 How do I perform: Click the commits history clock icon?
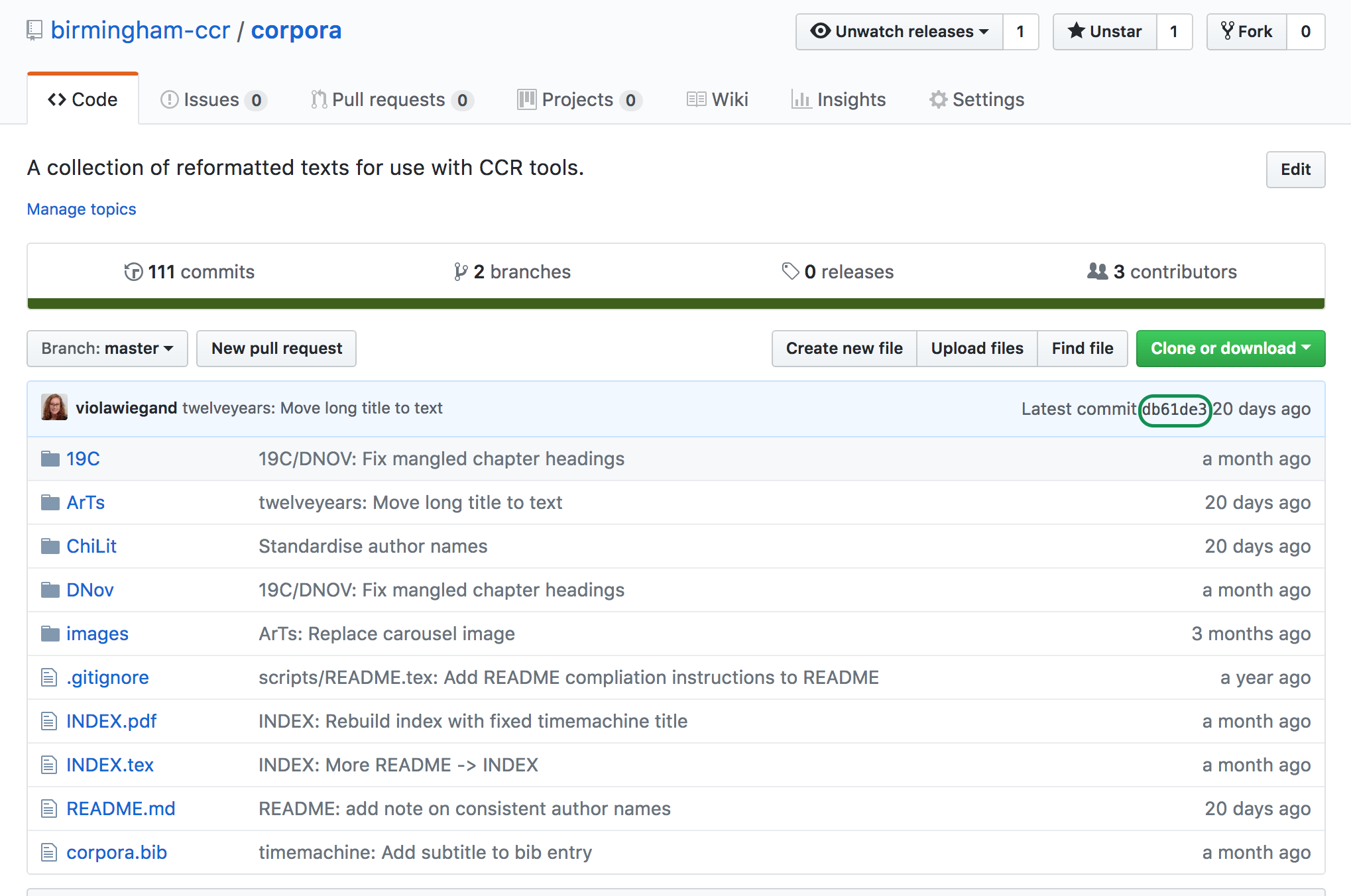click(x=133, y=272)
